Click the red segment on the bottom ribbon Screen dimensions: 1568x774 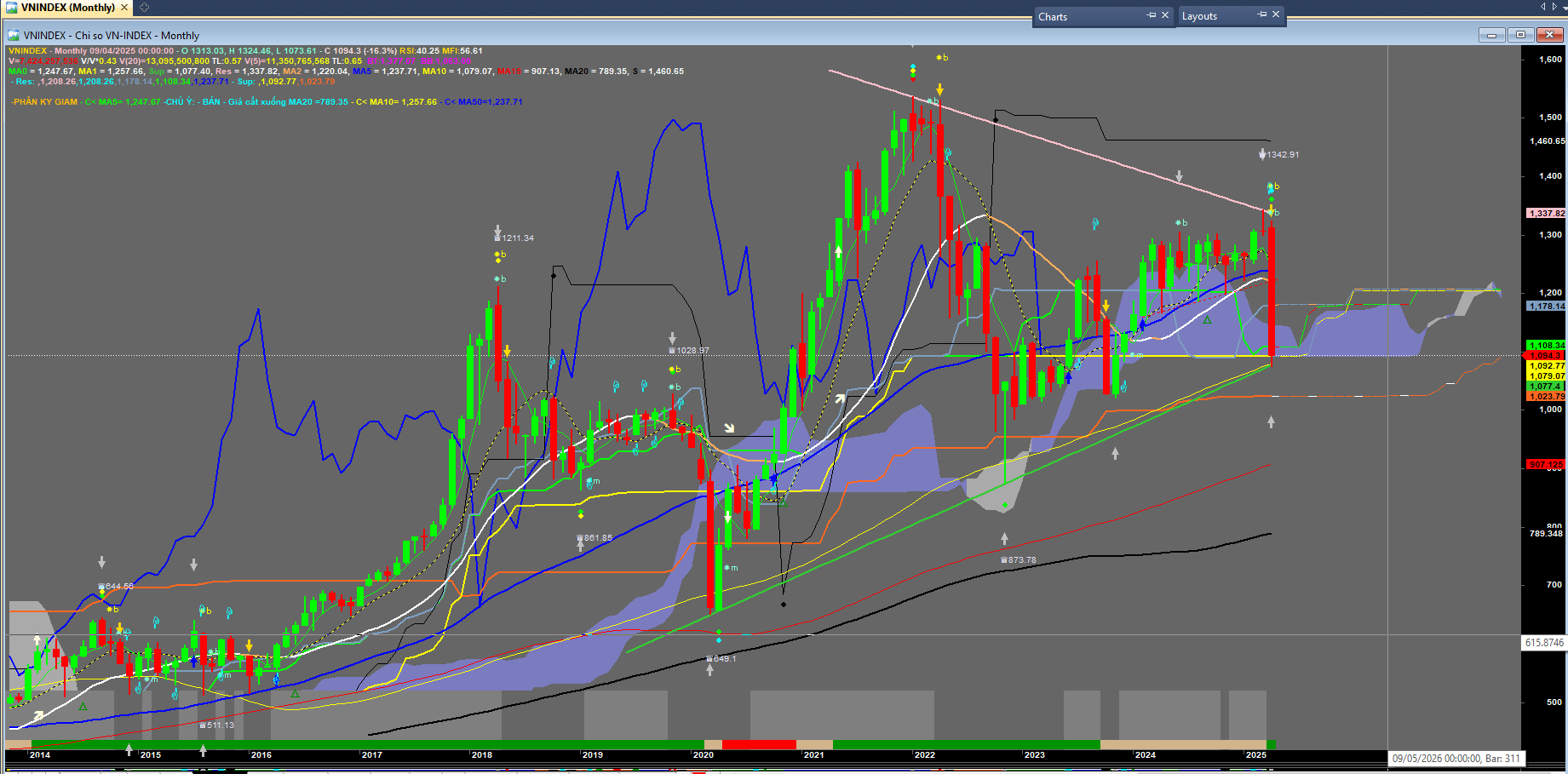pos(759,745)
